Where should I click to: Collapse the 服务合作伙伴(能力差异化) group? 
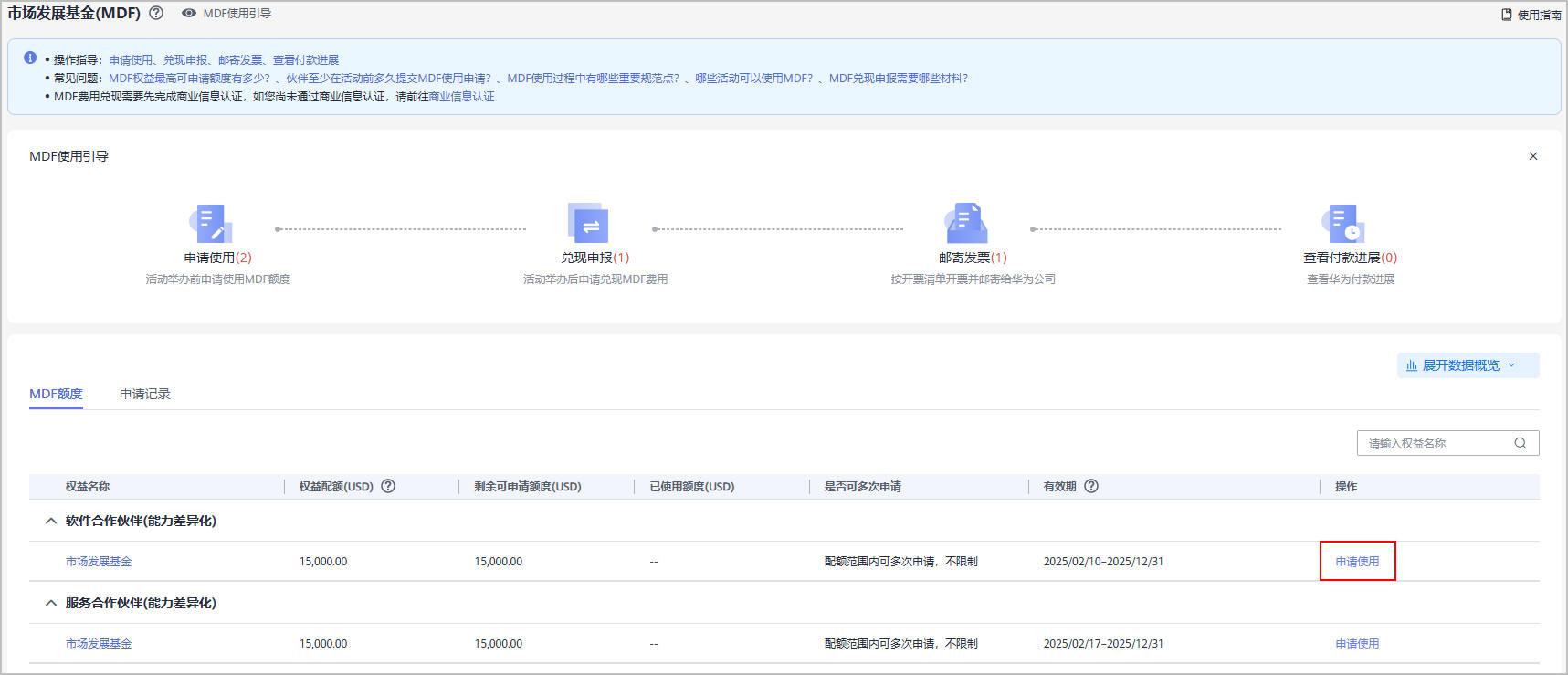point(51,603)
